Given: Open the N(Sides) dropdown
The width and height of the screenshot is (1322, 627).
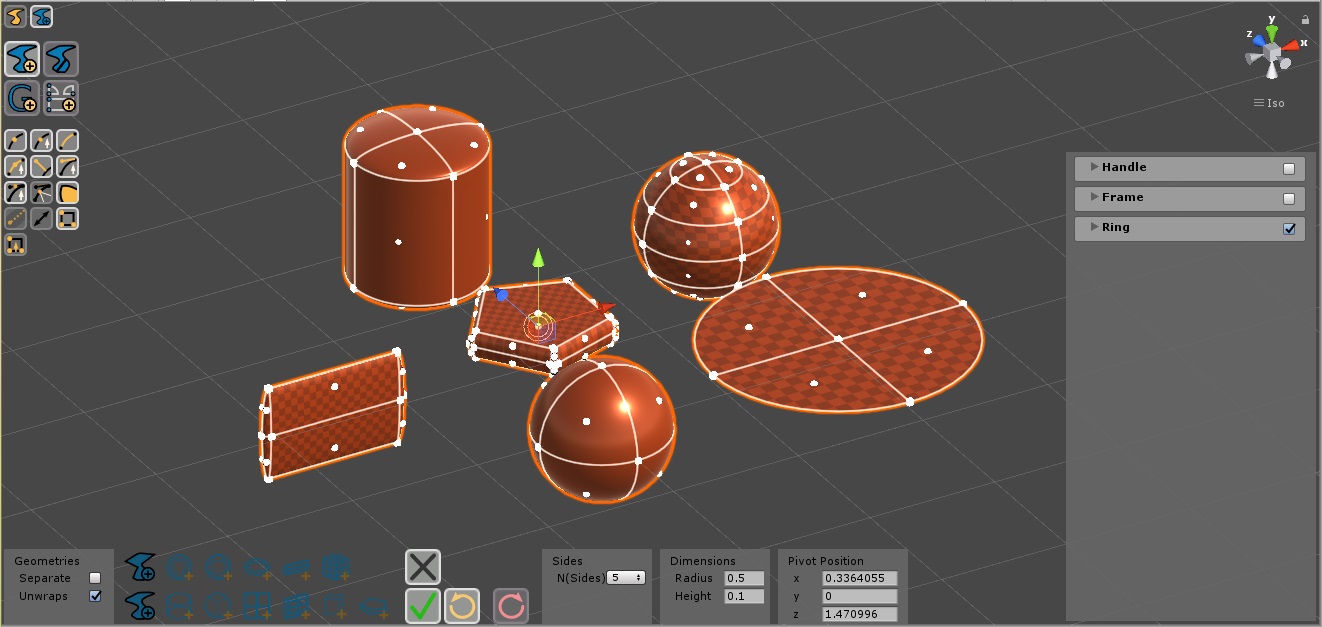Looking at the screenshot, I should (627, 578).
